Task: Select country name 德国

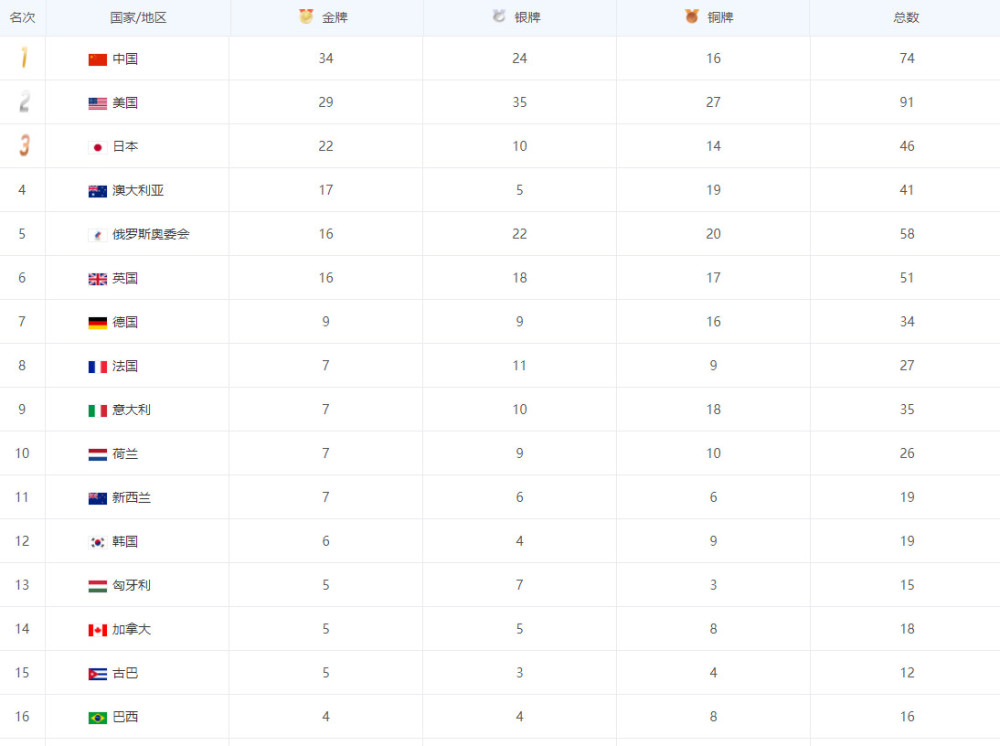Action: click(x=125, y=322)
